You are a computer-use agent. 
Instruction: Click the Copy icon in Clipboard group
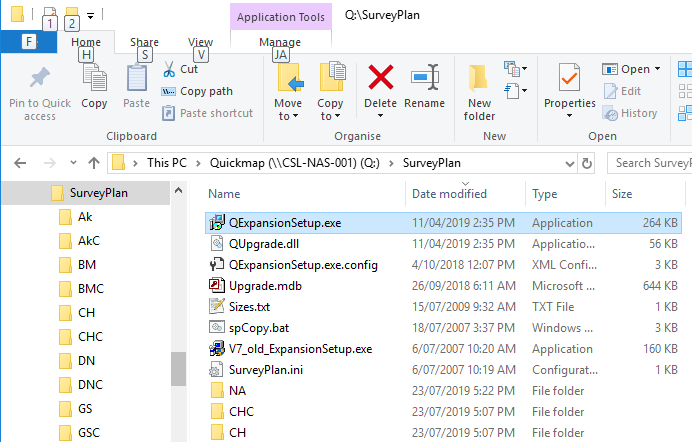(94, 78)
